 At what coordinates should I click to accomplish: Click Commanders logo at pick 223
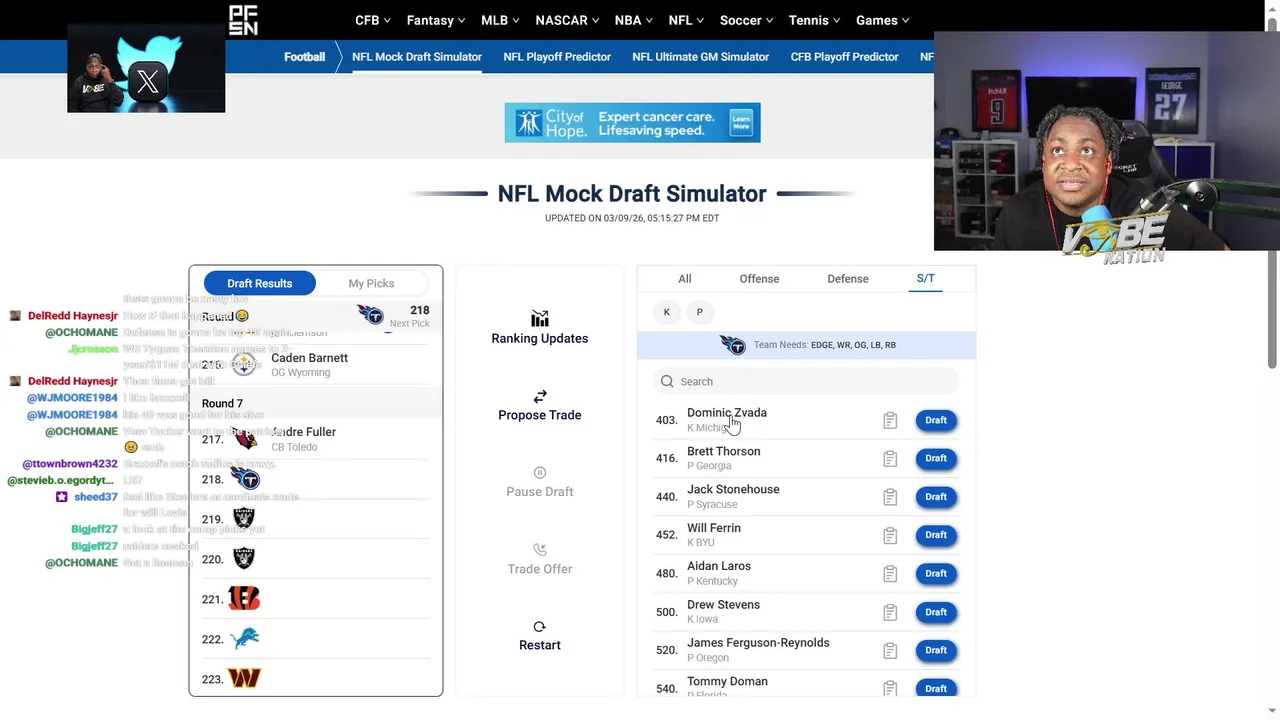[244, 678]
